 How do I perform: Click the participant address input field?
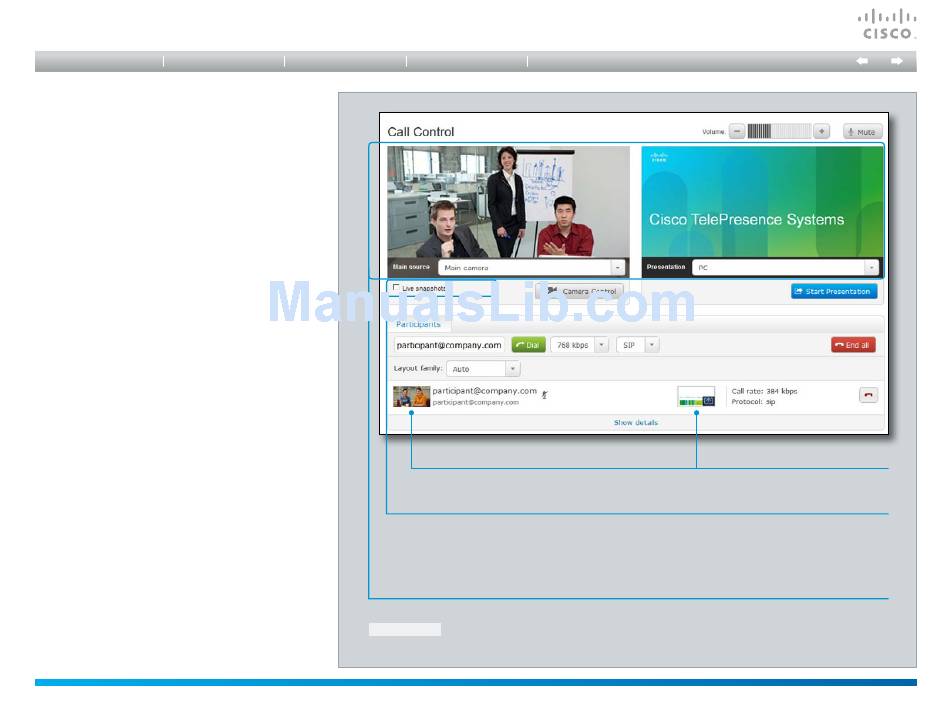tap(449, 345)
